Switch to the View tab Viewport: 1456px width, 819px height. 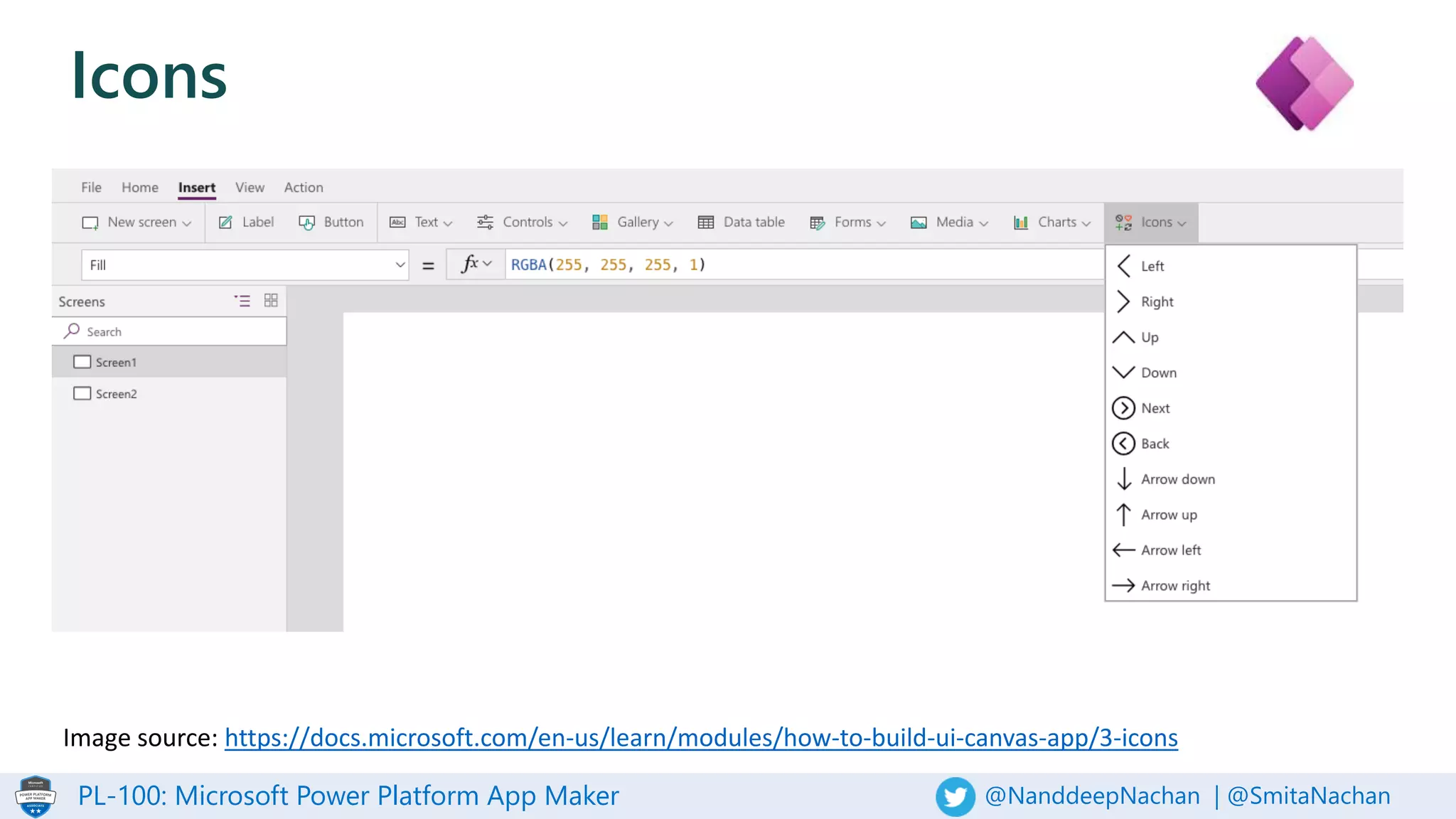coord(250,187)
